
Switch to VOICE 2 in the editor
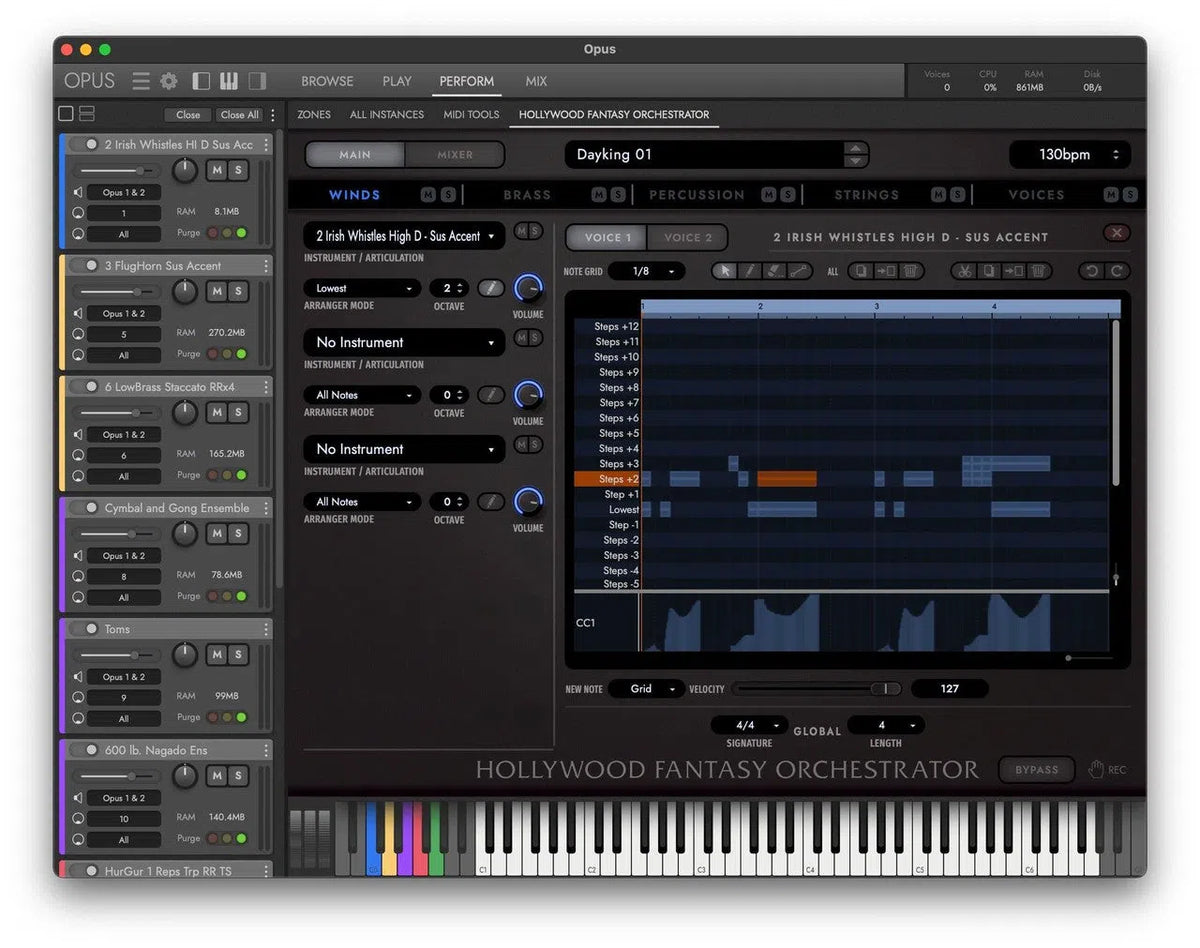pos(687,237)
